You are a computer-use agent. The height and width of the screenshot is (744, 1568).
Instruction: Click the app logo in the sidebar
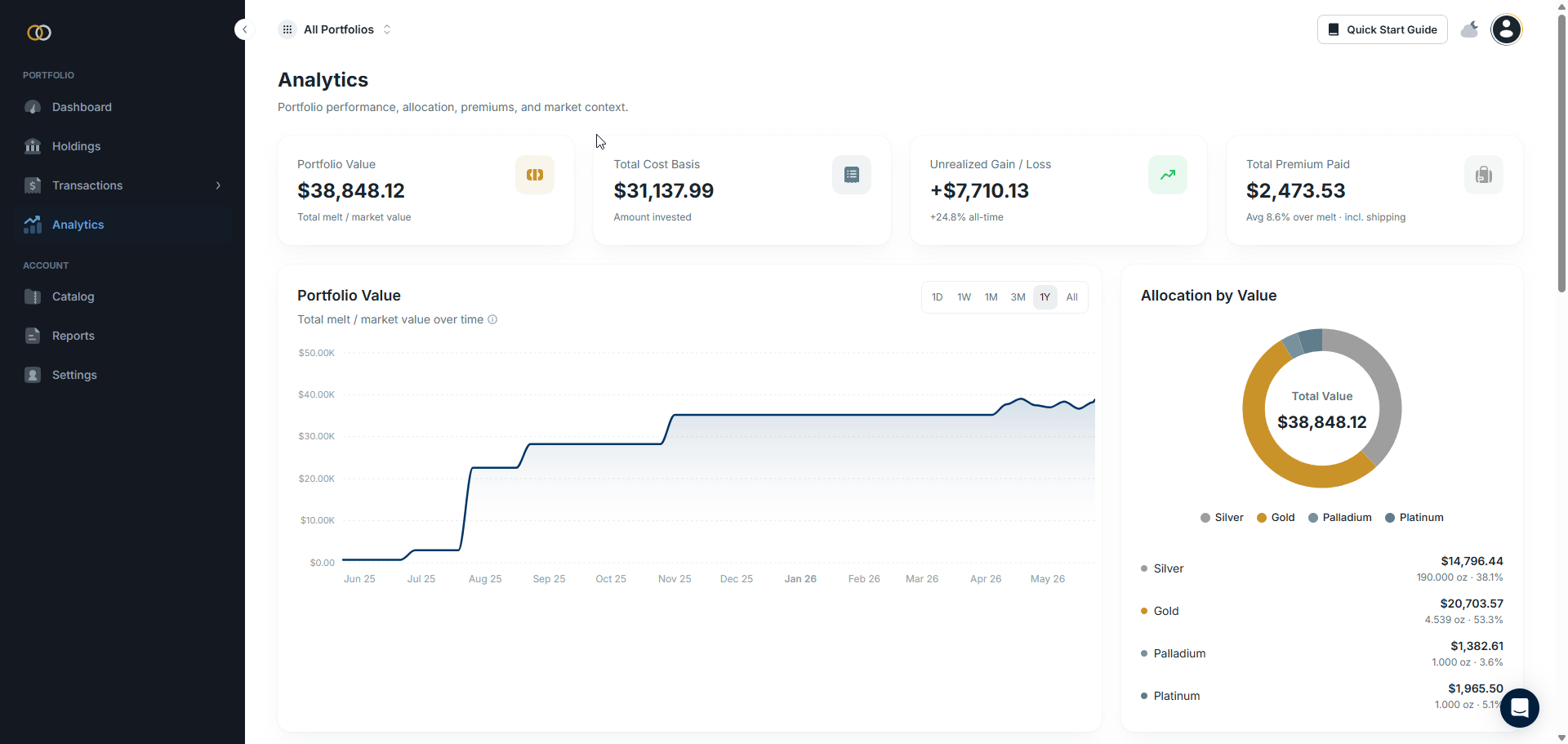pos(39,33)
